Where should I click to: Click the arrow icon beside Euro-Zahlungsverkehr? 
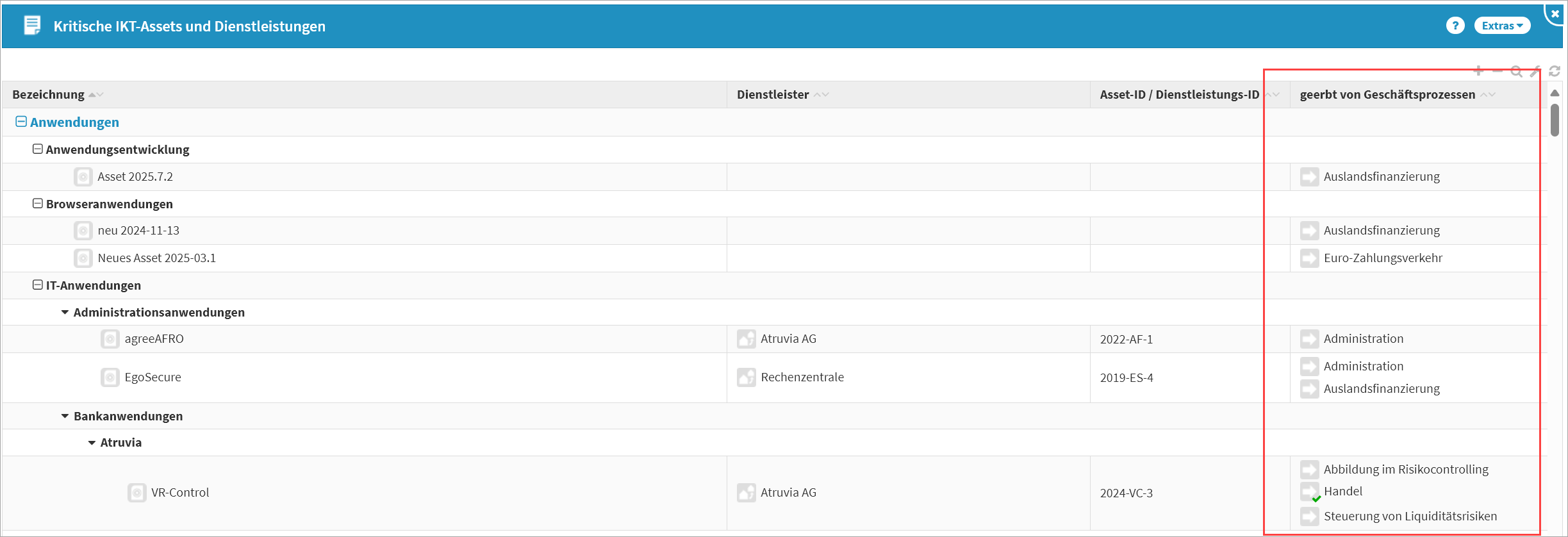pos(1310,258)
